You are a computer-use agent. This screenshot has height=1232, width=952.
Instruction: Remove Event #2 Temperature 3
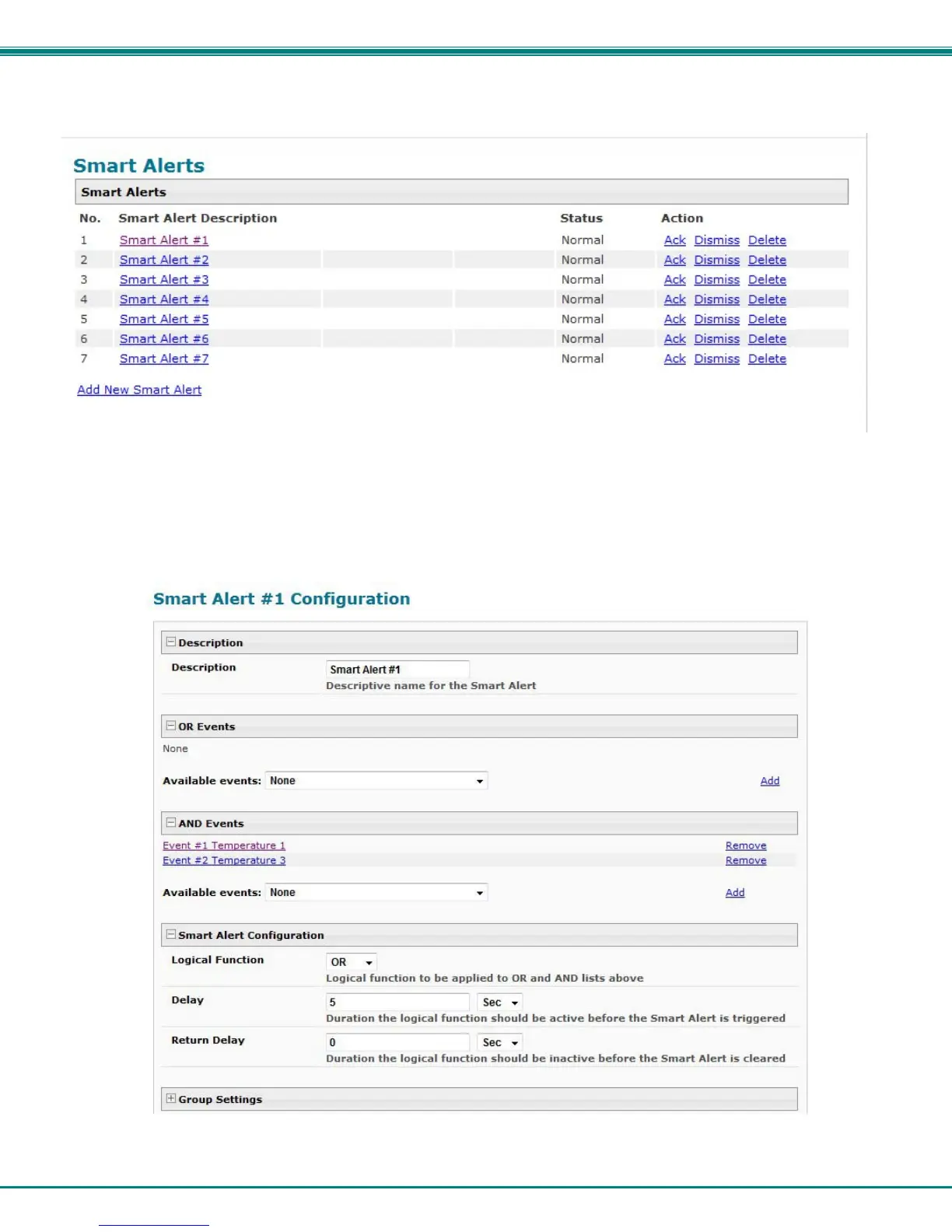click(x=746, y=860)
